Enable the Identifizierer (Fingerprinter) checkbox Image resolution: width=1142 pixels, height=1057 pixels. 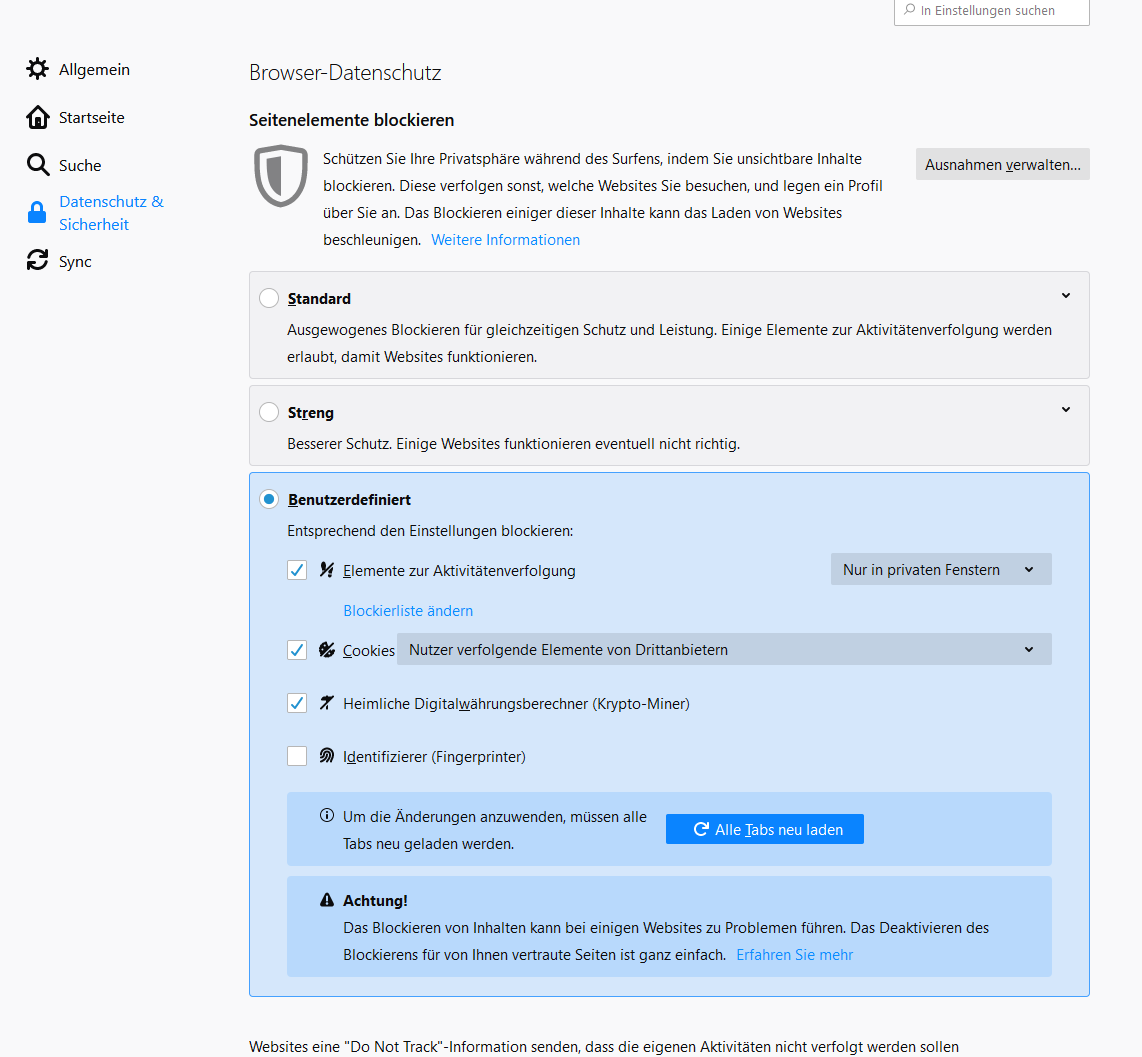click(297, 756)
